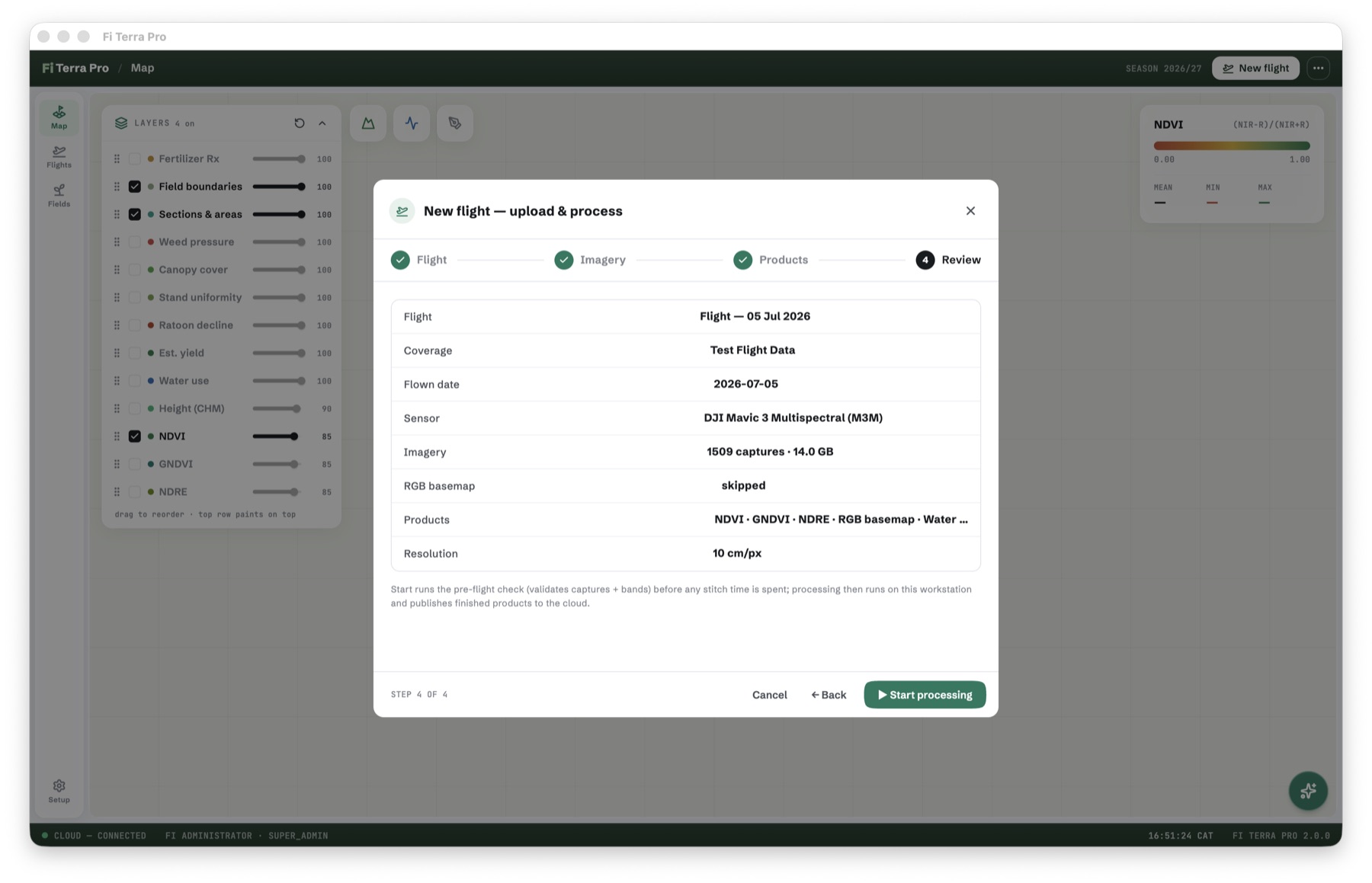
Task: Open Setup gear in sidebar
Action: (59, 791)
